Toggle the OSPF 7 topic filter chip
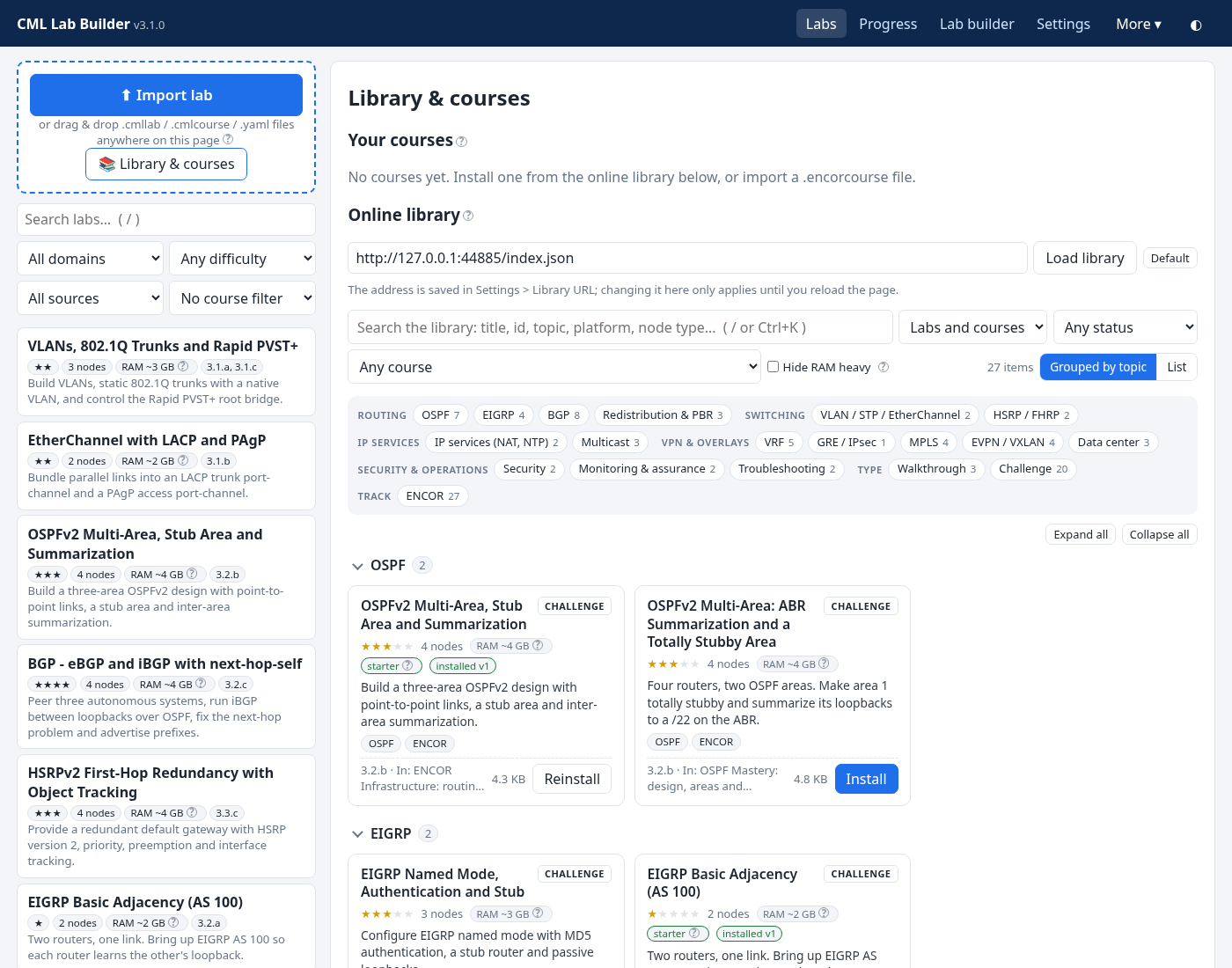 [441, 415]
